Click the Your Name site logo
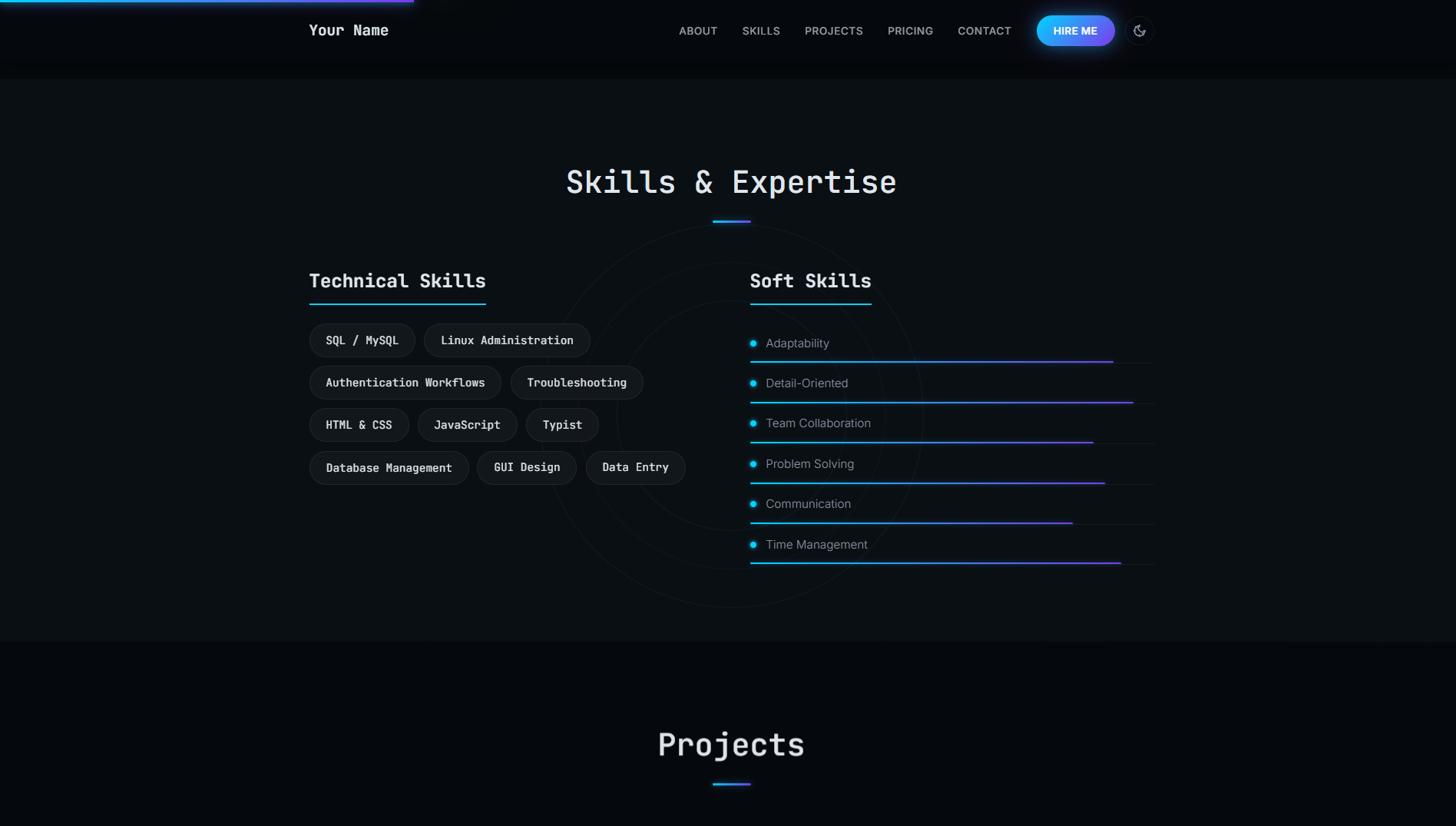This screenshot has height=826, width=1456. [349, 31]
